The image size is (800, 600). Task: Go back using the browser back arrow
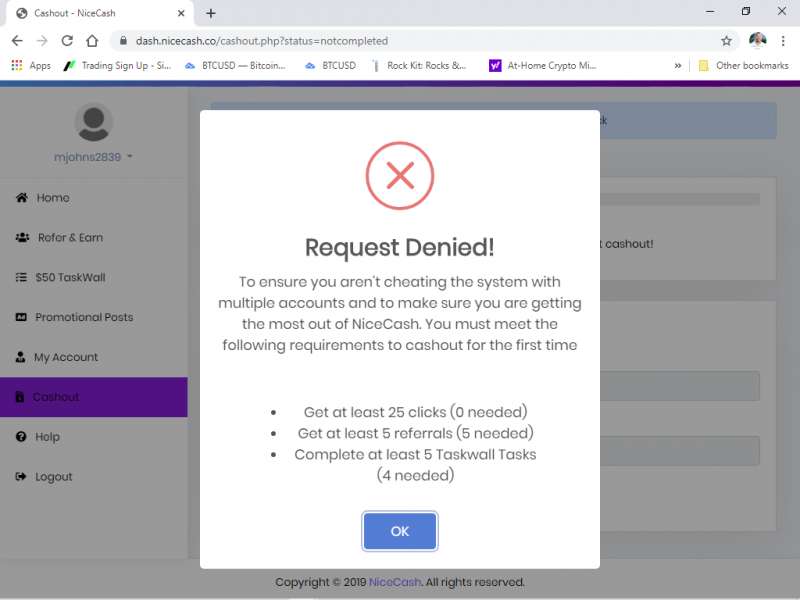coord(17,41)
